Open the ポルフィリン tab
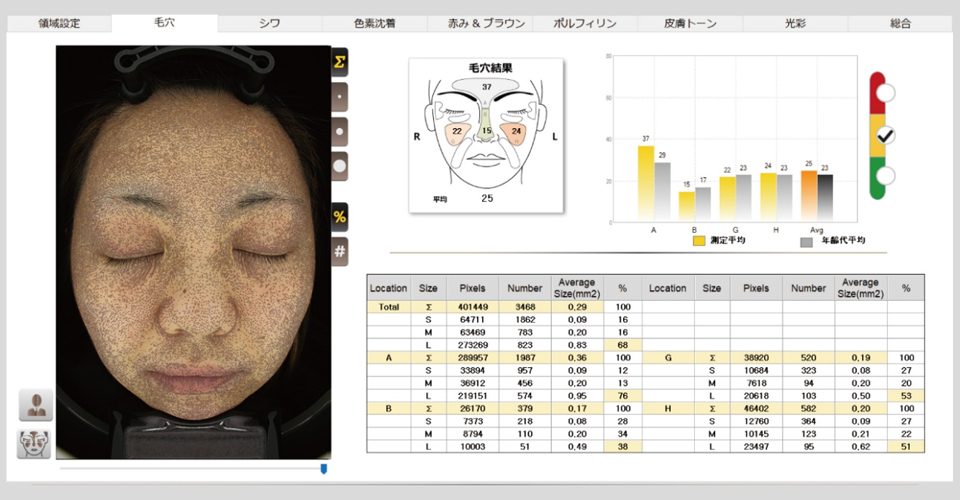Image resolution: width=960 pixels, height=500 pixels. click(585, 23)
